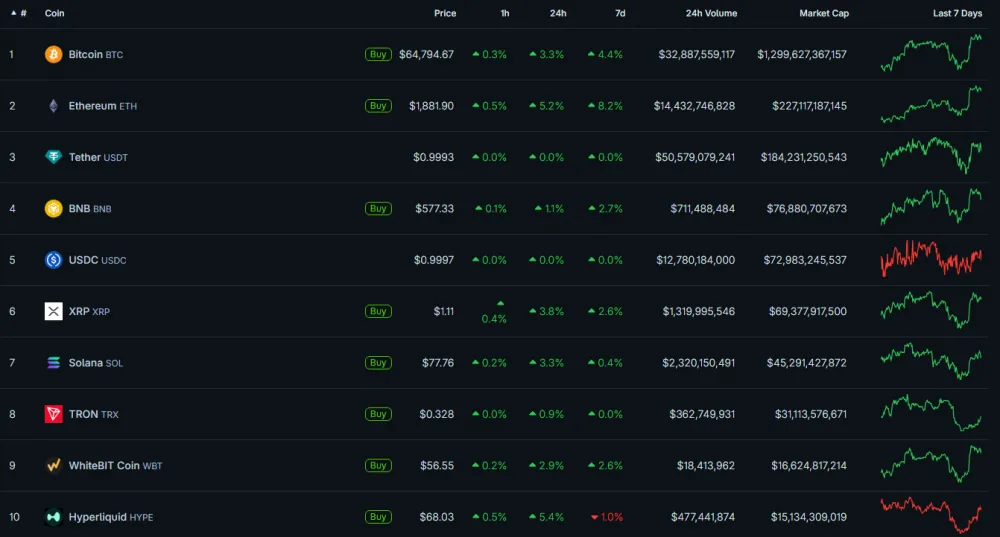Open Bitcoin's 7-day sparkline chart
Viewport: 1000px width, 537px height.
(931, 53)
